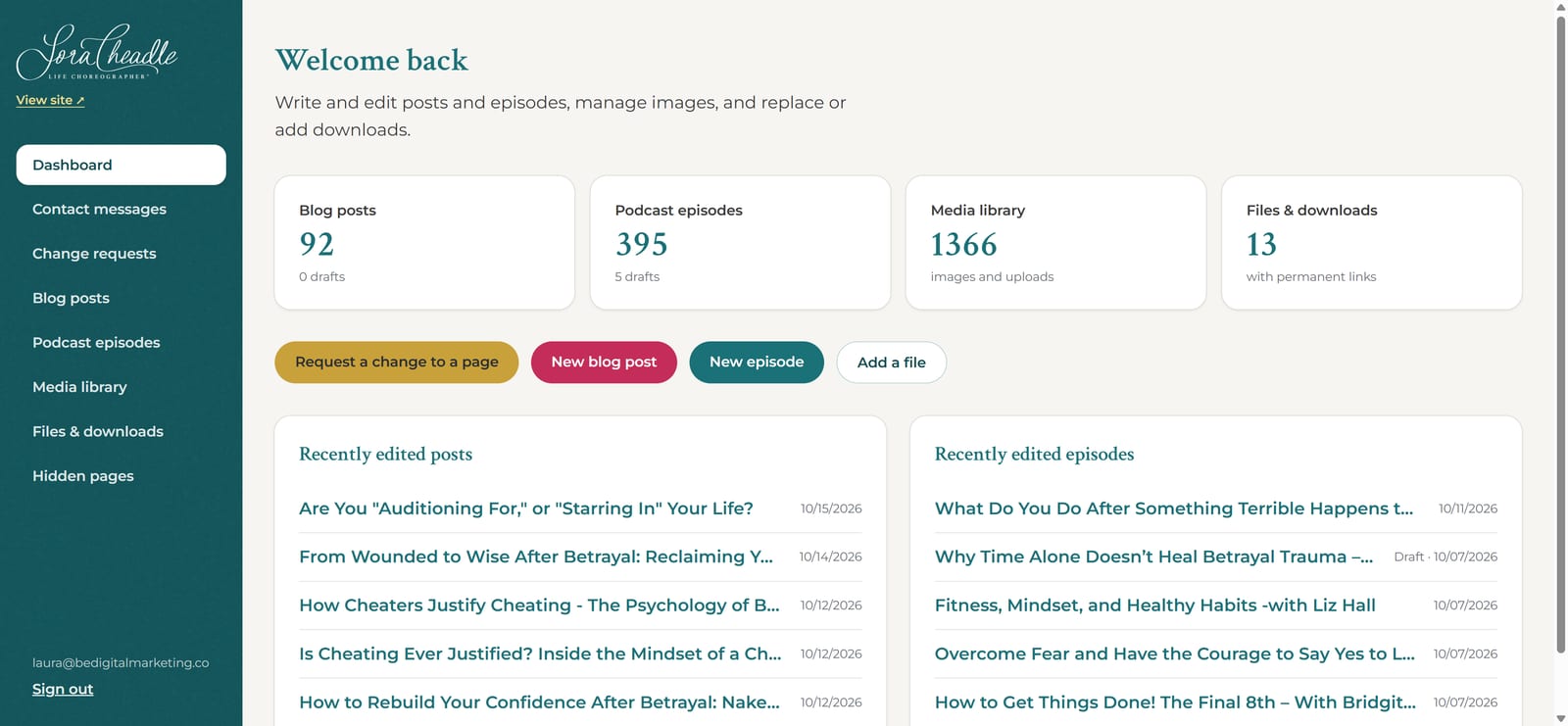Screen dimensions: 1568x726
Task: Click Add a file button
Action: (x=891, y=363)
